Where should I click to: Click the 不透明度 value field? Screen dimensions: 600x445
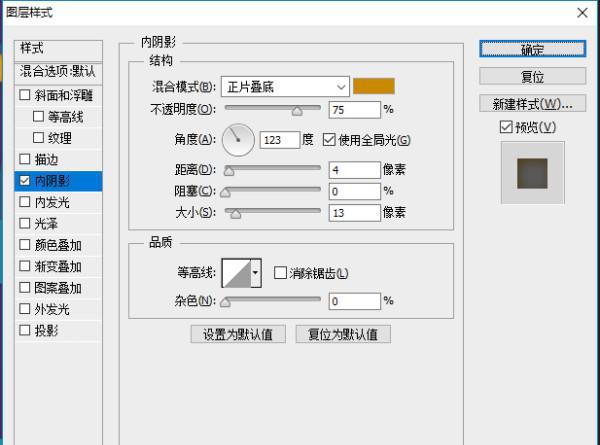tap(355, 110)
